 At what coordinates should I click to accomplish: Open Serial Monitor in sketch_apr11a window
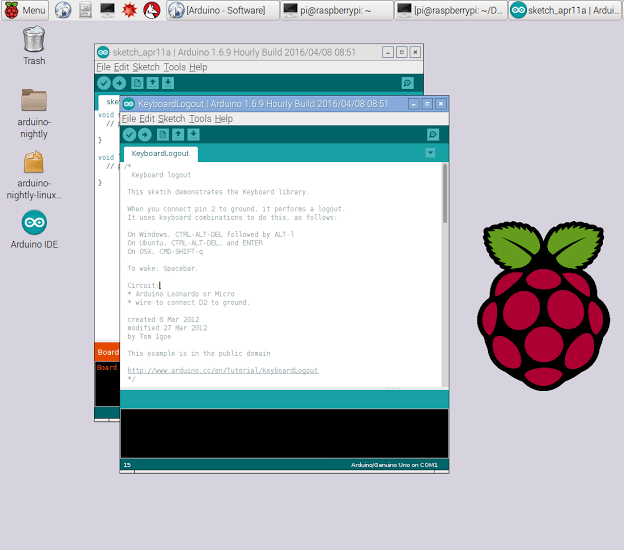[407, 83]
